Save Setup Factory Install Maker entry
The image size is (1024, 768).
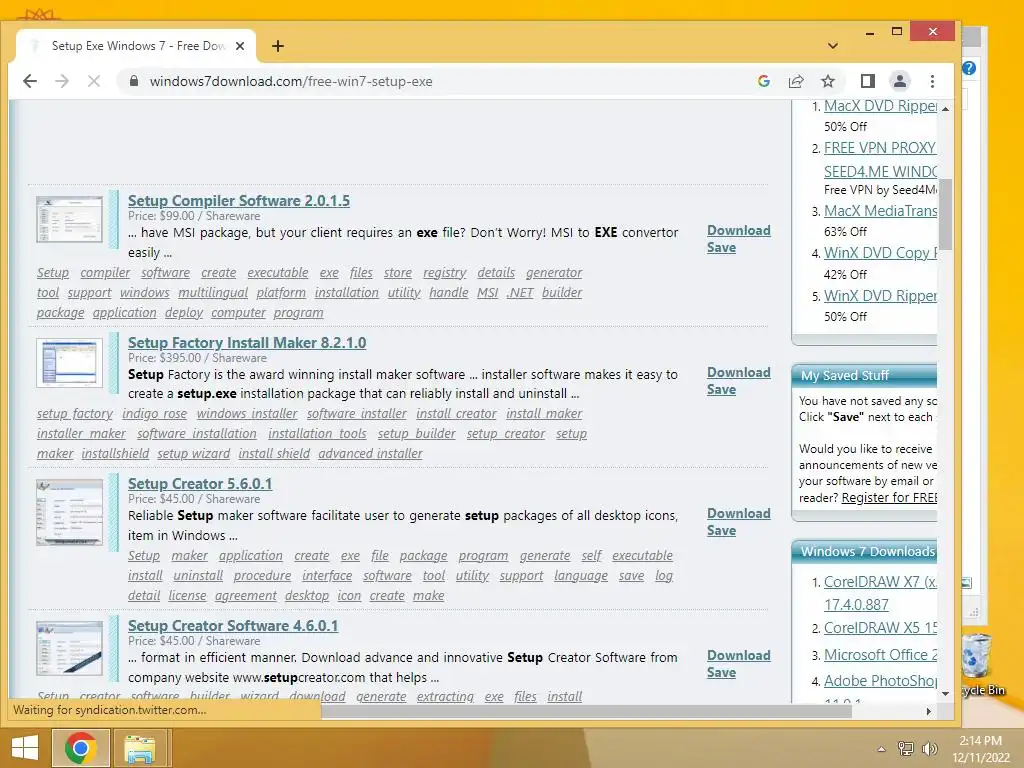pyautogui.click(x=722, y=389)
